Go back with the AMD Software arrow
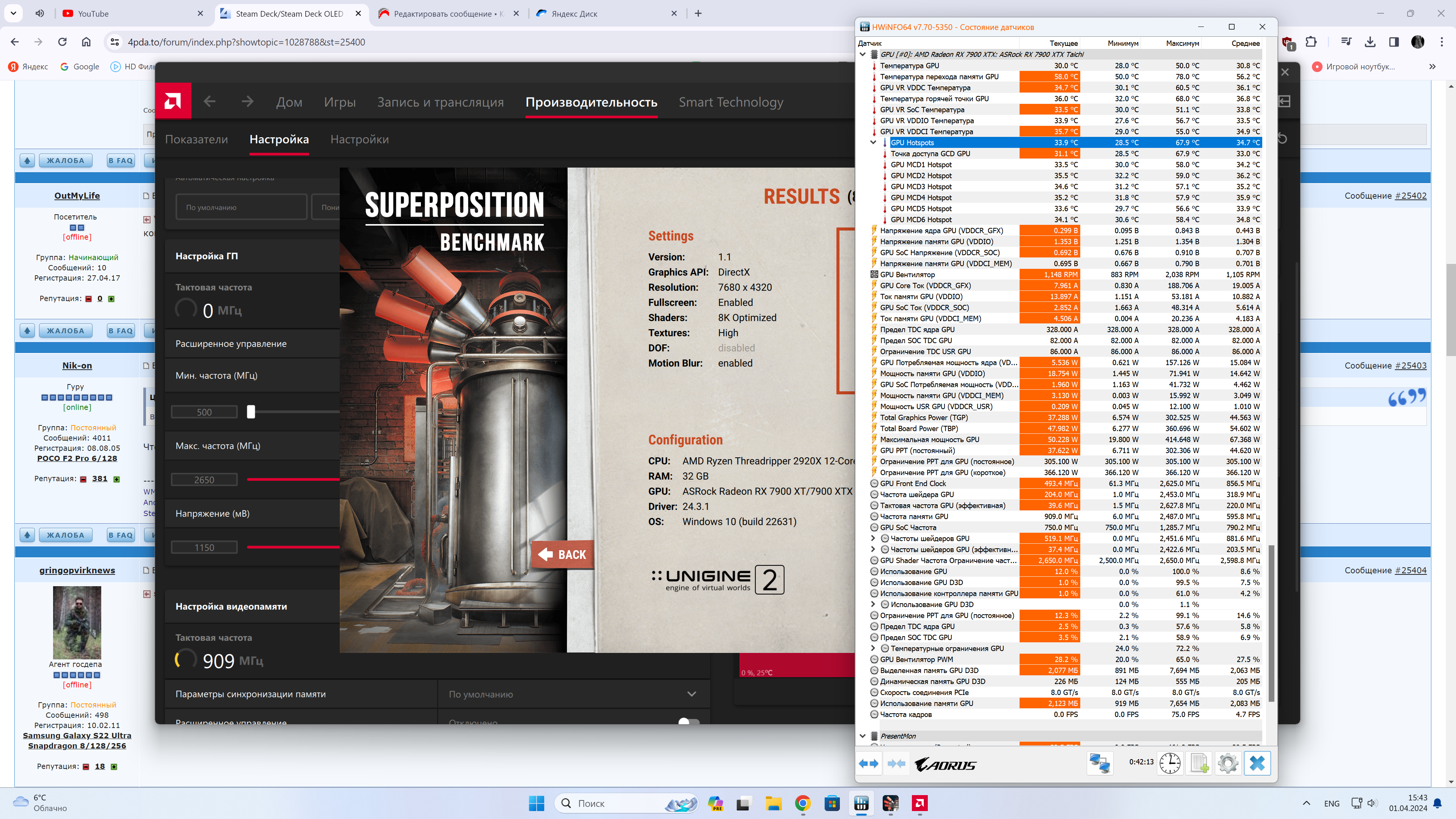The width and height of the screenshot is (1456, 819). (x=210, y=102)
